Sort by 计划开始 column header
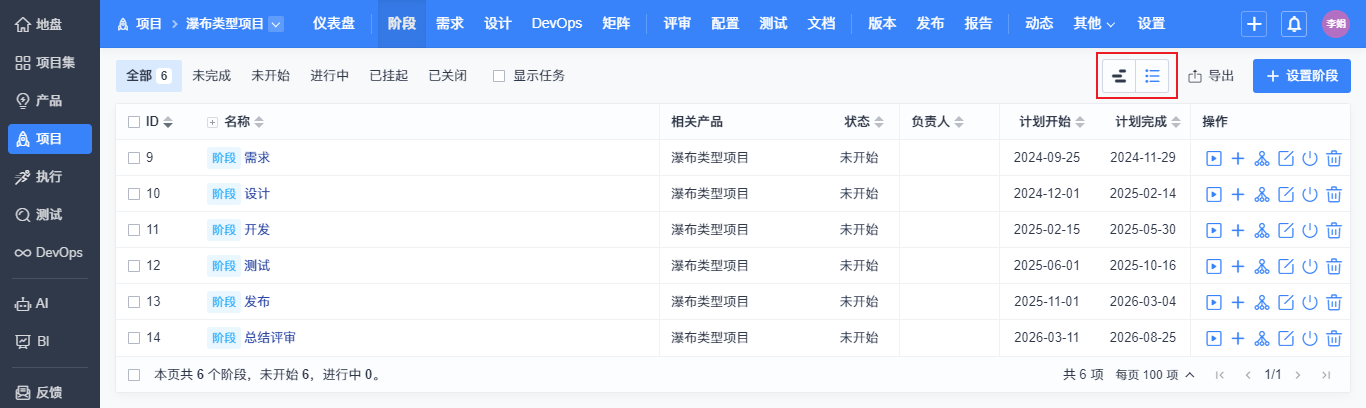This screenshot has width=1366, height=408. tap(1051, 122)
